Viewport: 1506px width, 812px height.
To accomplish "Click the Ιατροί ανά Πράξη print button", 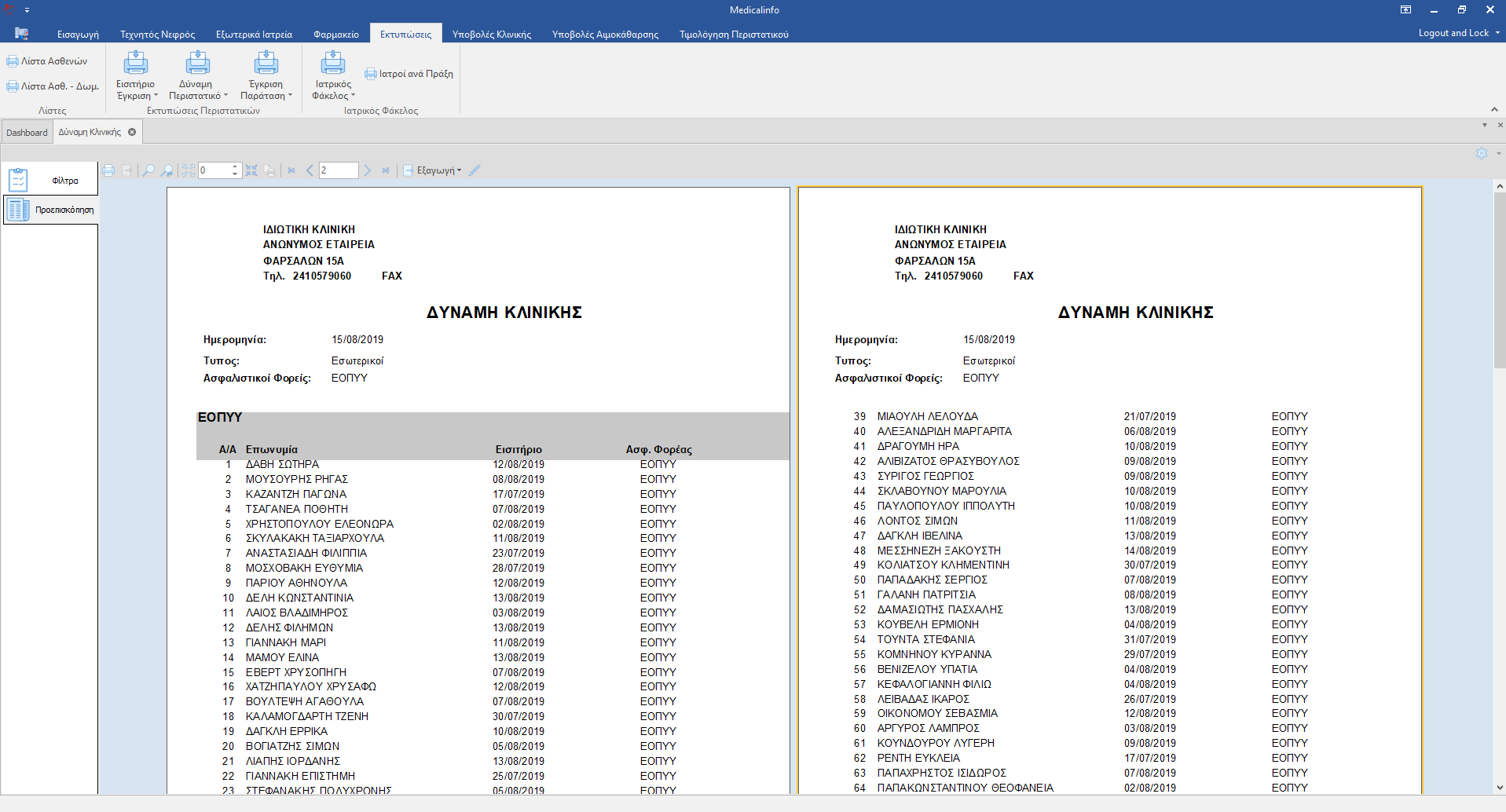I will pos(409,74).
